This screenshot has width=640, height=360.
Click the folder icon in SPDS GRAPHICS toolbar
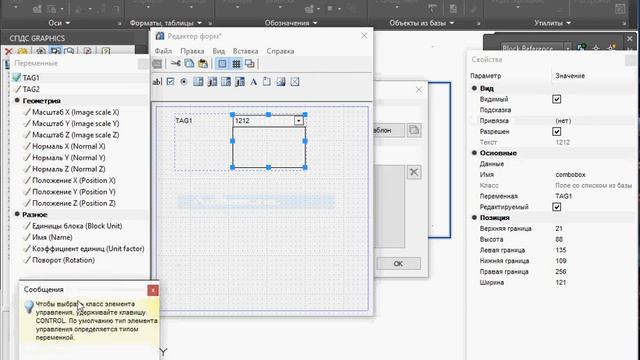pos(22,51)
